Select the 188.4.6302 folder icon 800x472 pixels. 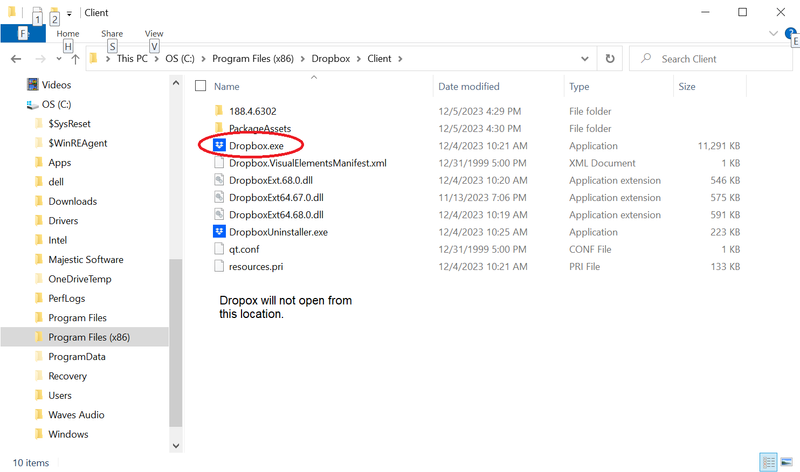point(221,111)
